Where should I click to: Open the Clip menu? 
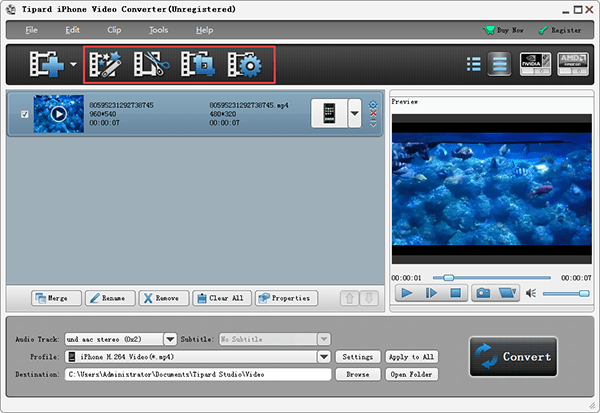click(x=114, y=30)
